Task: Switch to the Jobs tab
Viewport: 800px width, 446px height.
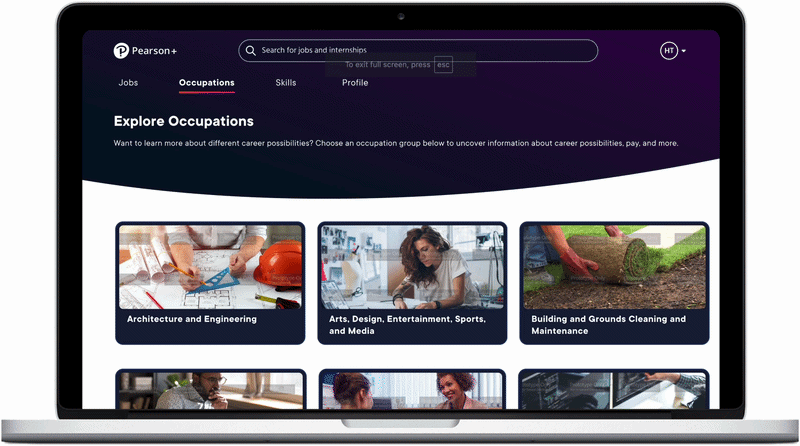Action: point(128,83)
